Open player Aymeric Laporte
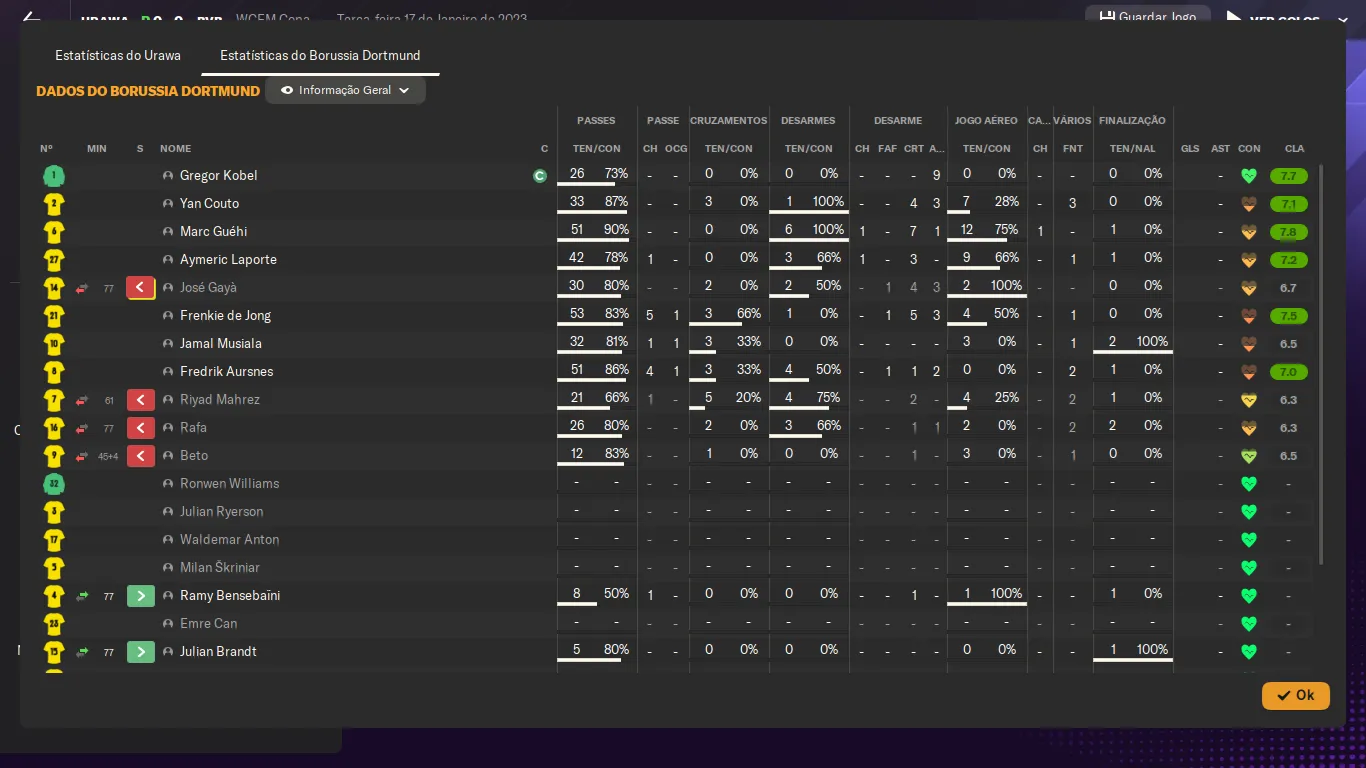The image size is (1366, 768). coord(228,260)
